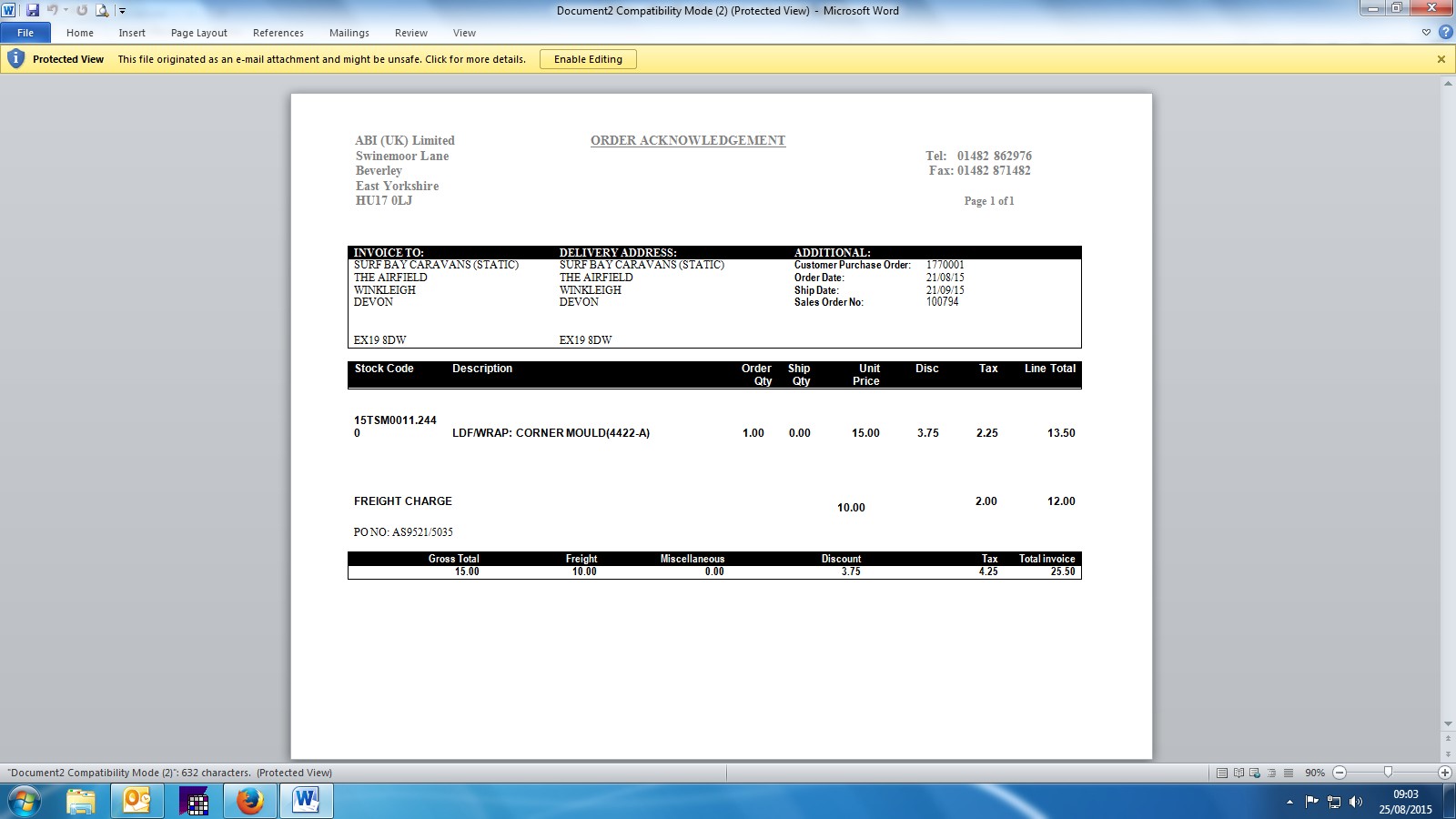Switch to Draft view icon
This screenshot has width=1456, height=819.
1288,773
